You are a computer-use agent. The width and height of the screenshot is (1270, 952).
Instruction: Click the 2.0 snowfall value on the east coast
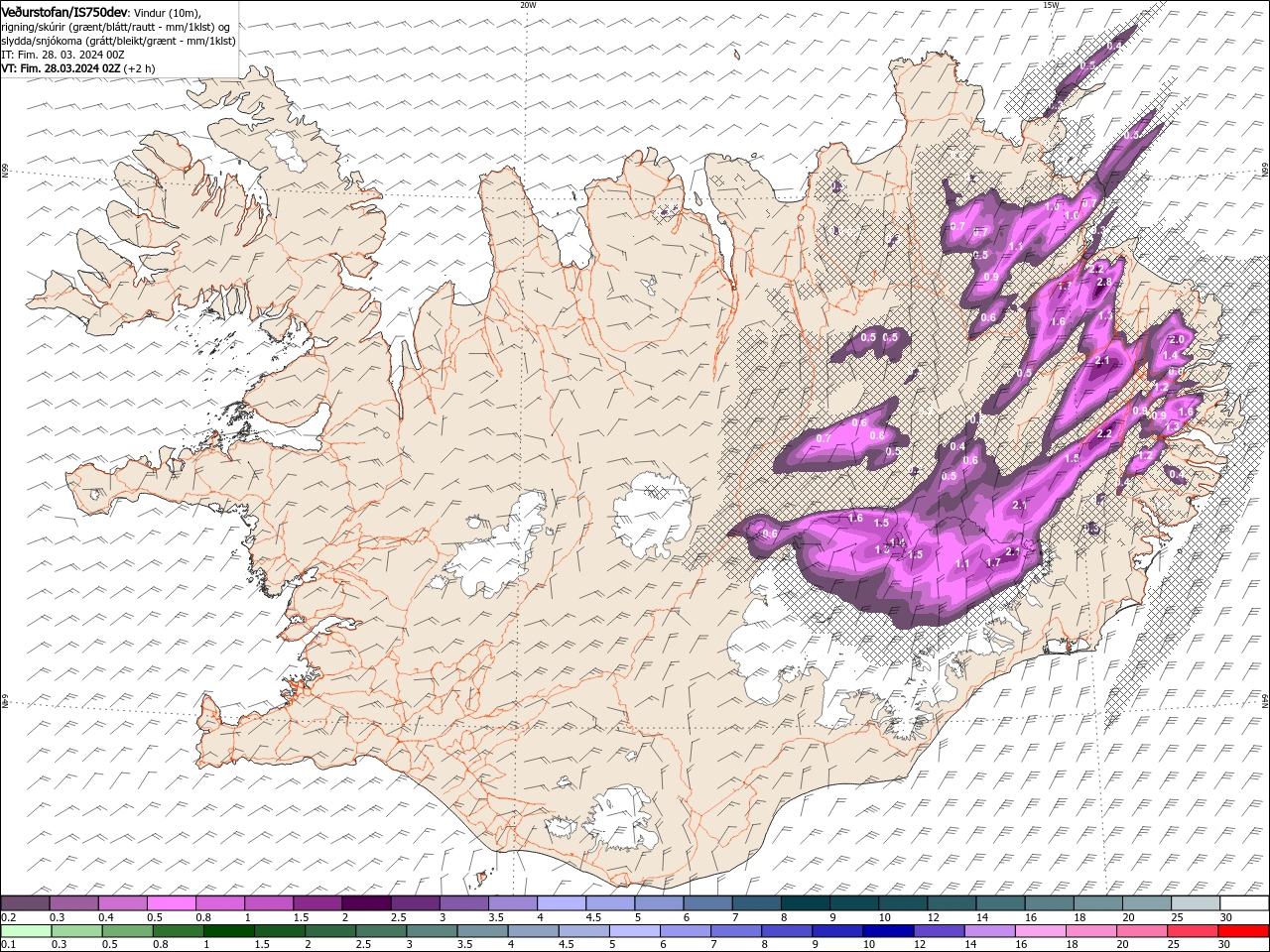click(1178, 340)
